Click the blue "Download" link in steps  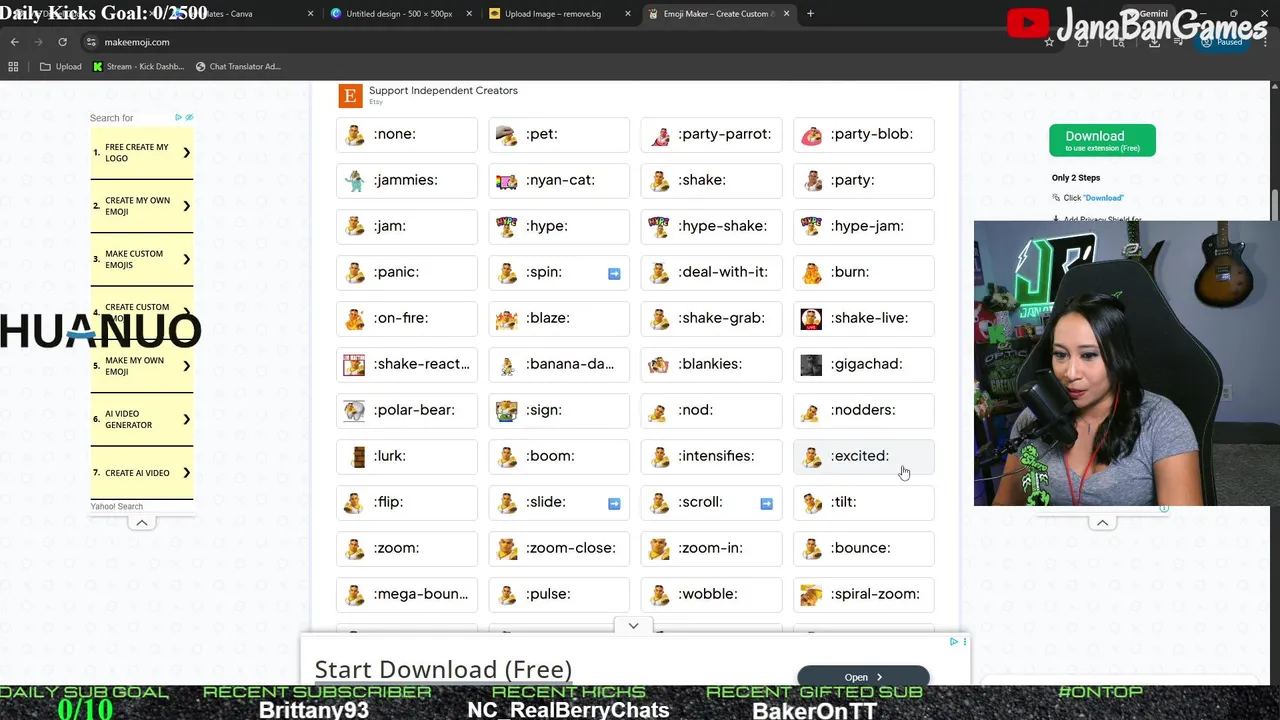[1104, 198]
